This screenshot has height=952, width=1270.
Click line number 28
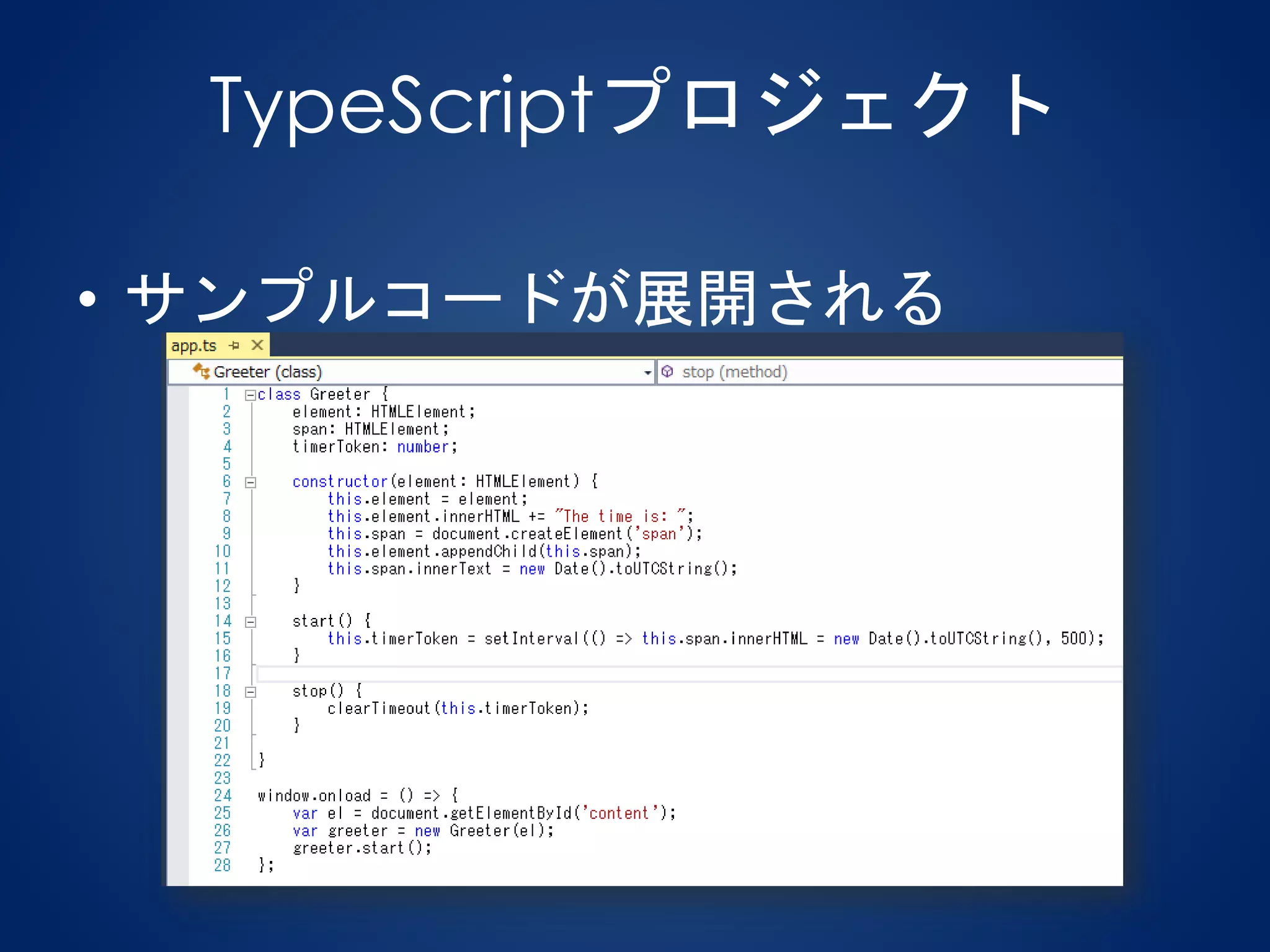click(x=222, y=865)
